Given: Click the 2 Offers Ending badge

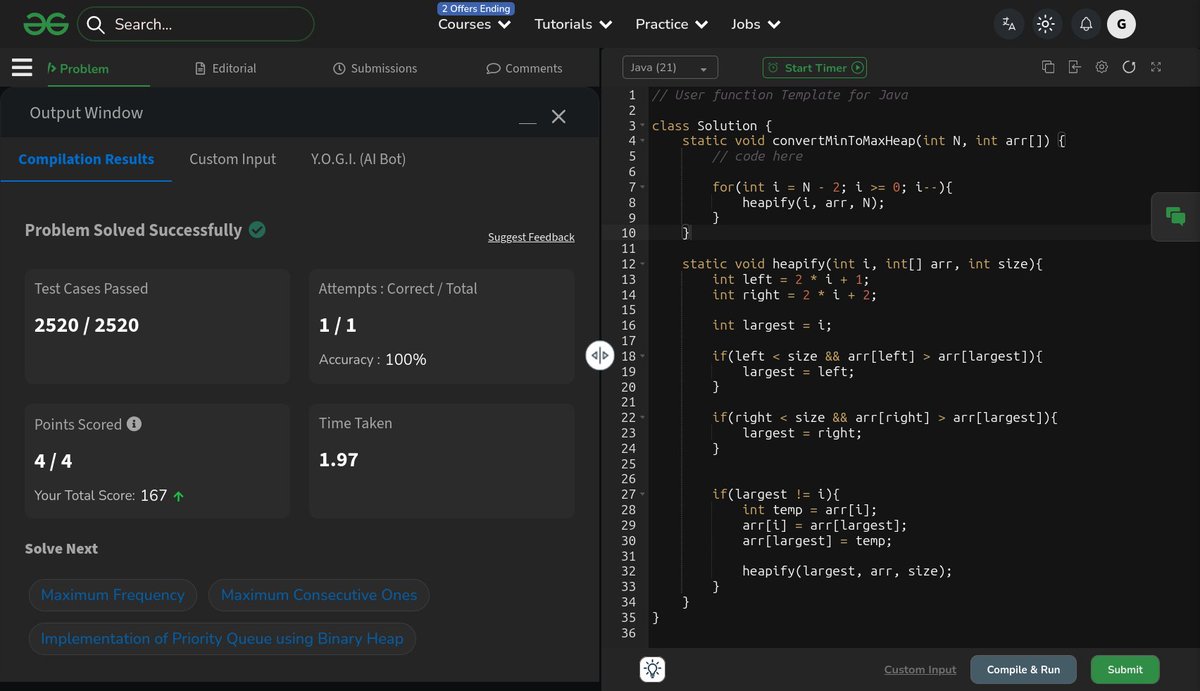Looking at the screenshot, I should pos(476,8).
